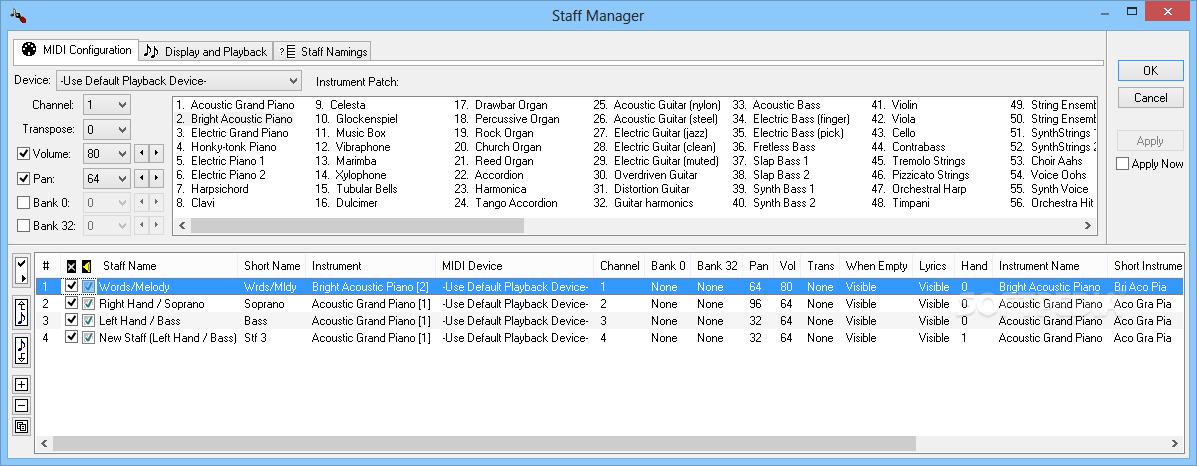Toggle the Volume checkbox
Viewport: 1197px width, 466px height.
(24, 154)
